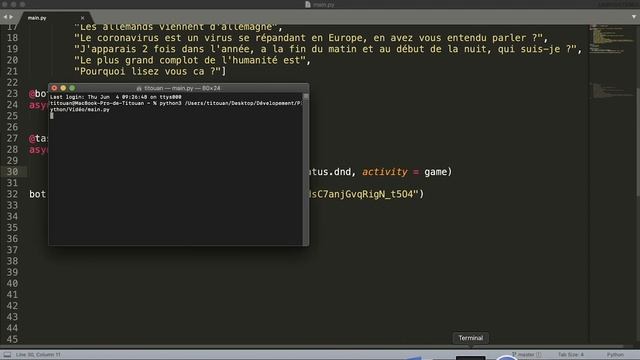Minimize the Terminal window with yellow button
This screenshot has height=360, width=640.
(63, 88)
